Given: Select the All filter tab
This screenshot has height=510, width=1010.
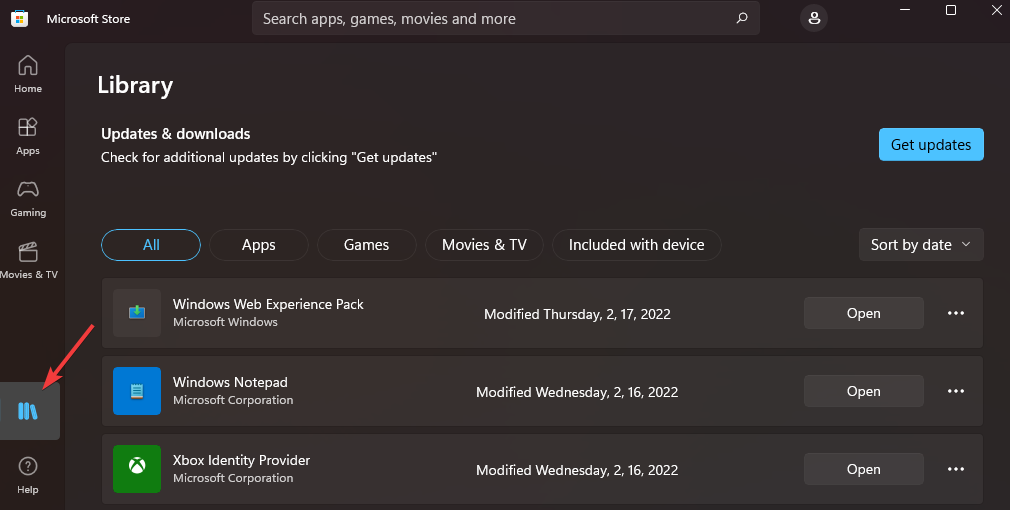Looking at the screenshot, I should (151, 245).
